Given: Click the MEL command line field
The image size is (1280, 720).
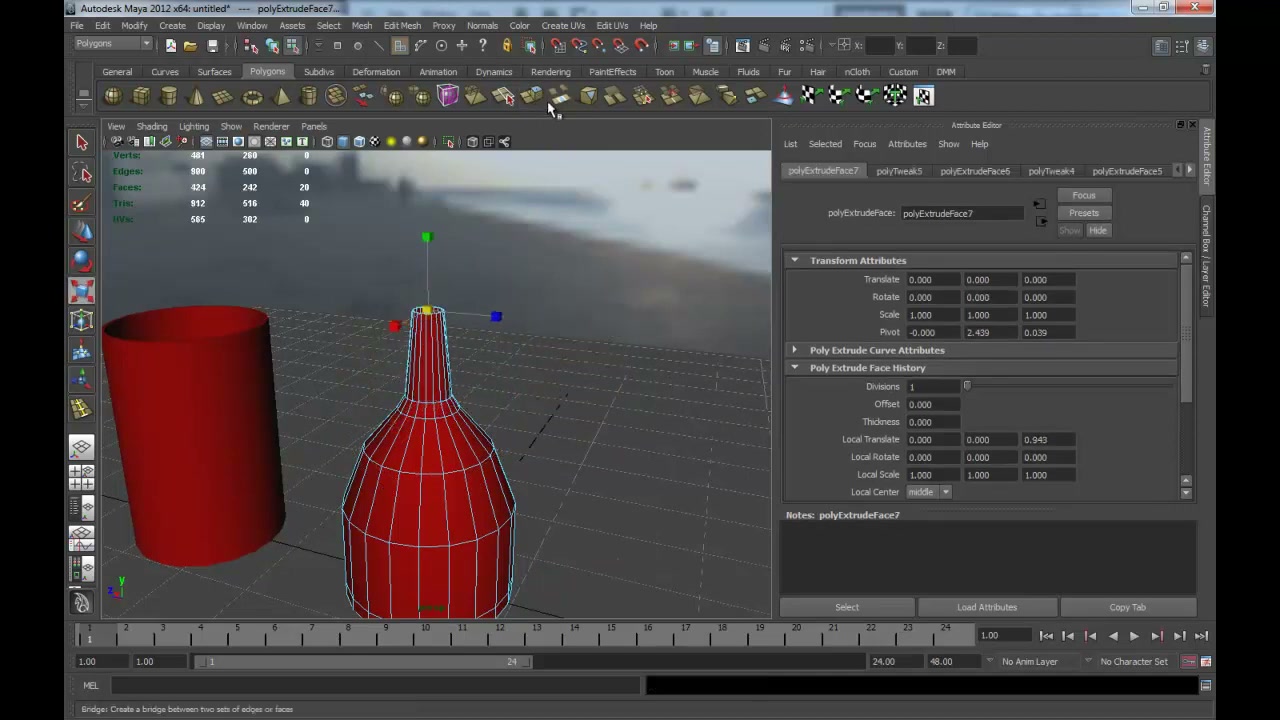Looking at the screenshot, I should tap(376, 686).
